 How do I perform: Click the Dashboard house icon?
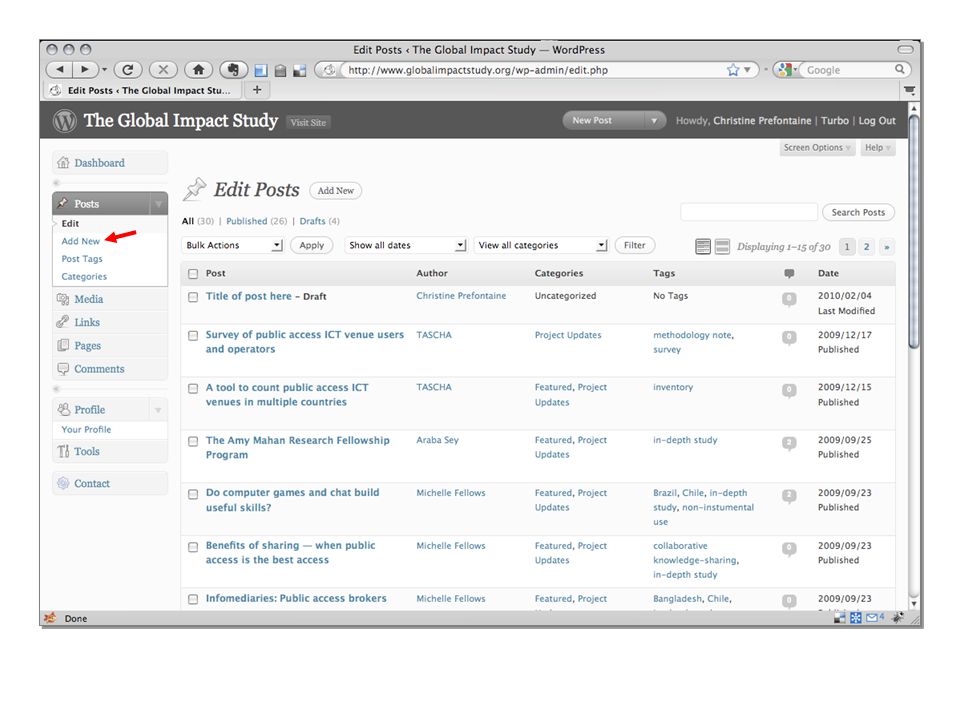pyautogui.click(x=63, y=163)
